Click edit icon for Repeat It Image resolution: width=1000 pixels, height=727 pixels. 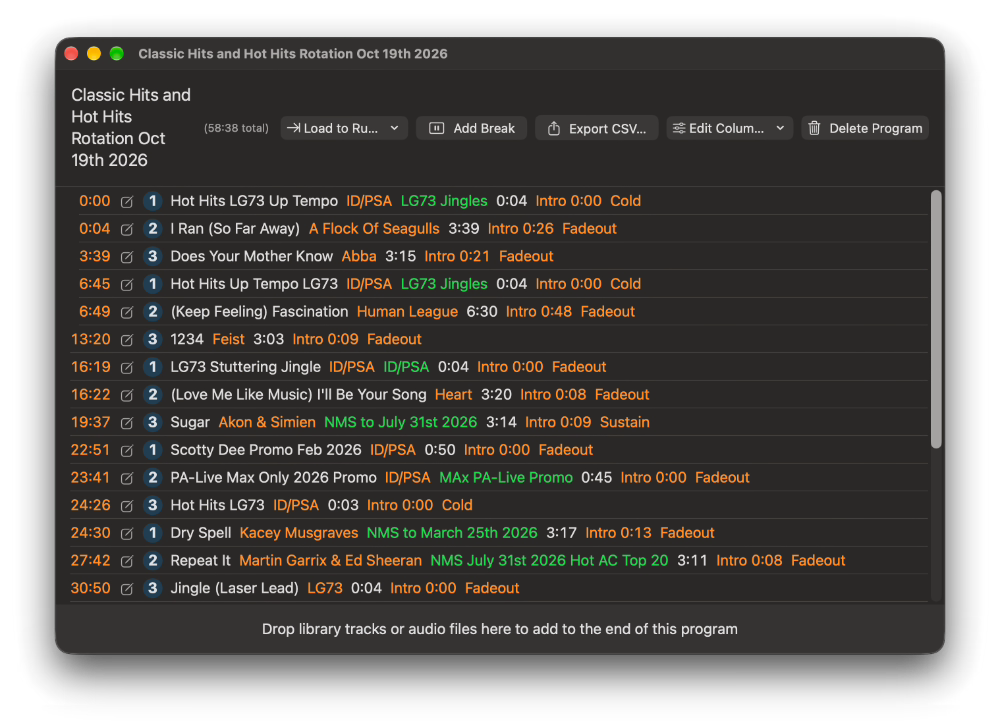pyautogui.click(x=127, y=561)
